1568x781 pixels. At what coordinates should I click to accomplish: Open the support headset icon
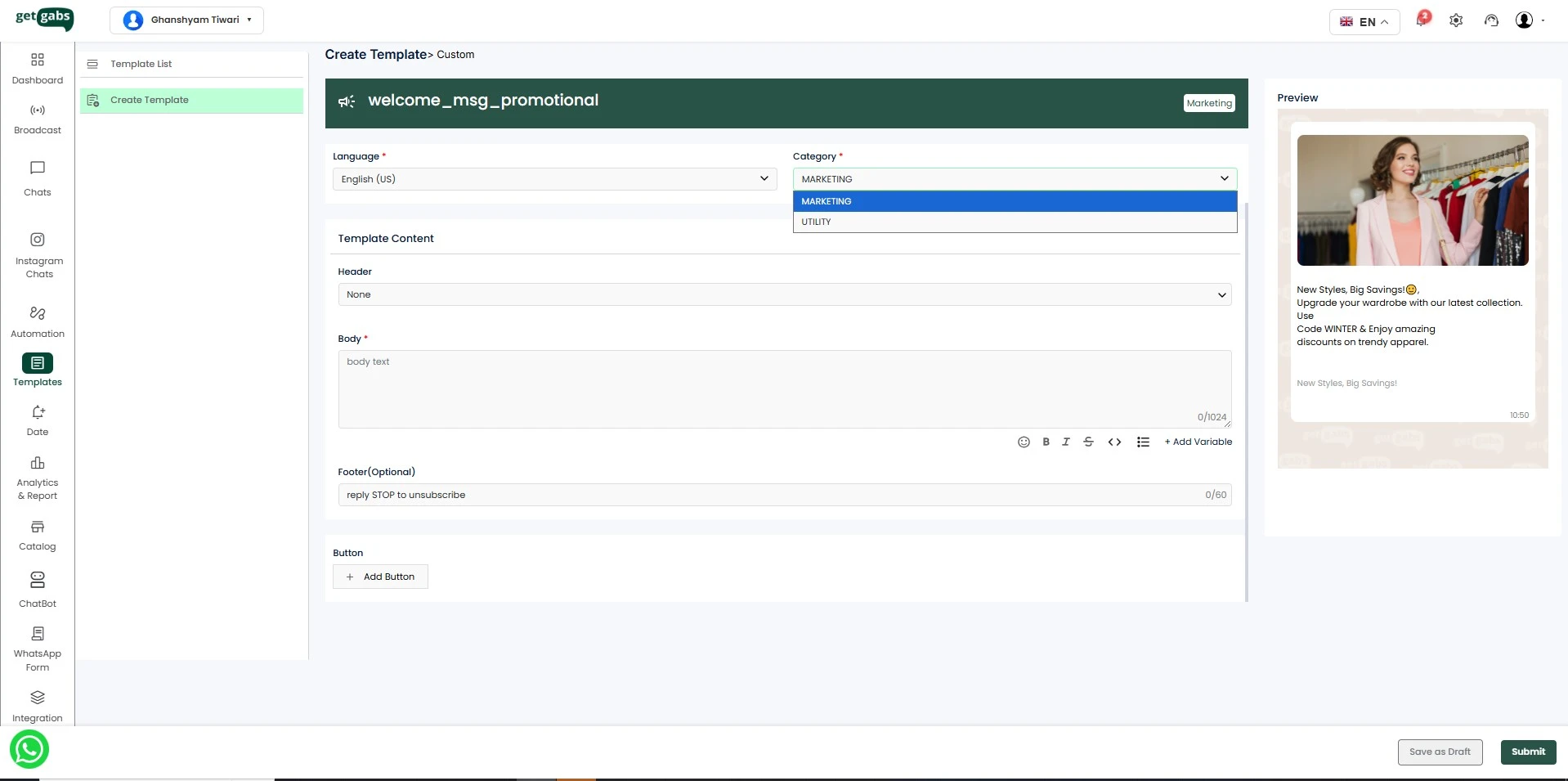[1491, 20]
